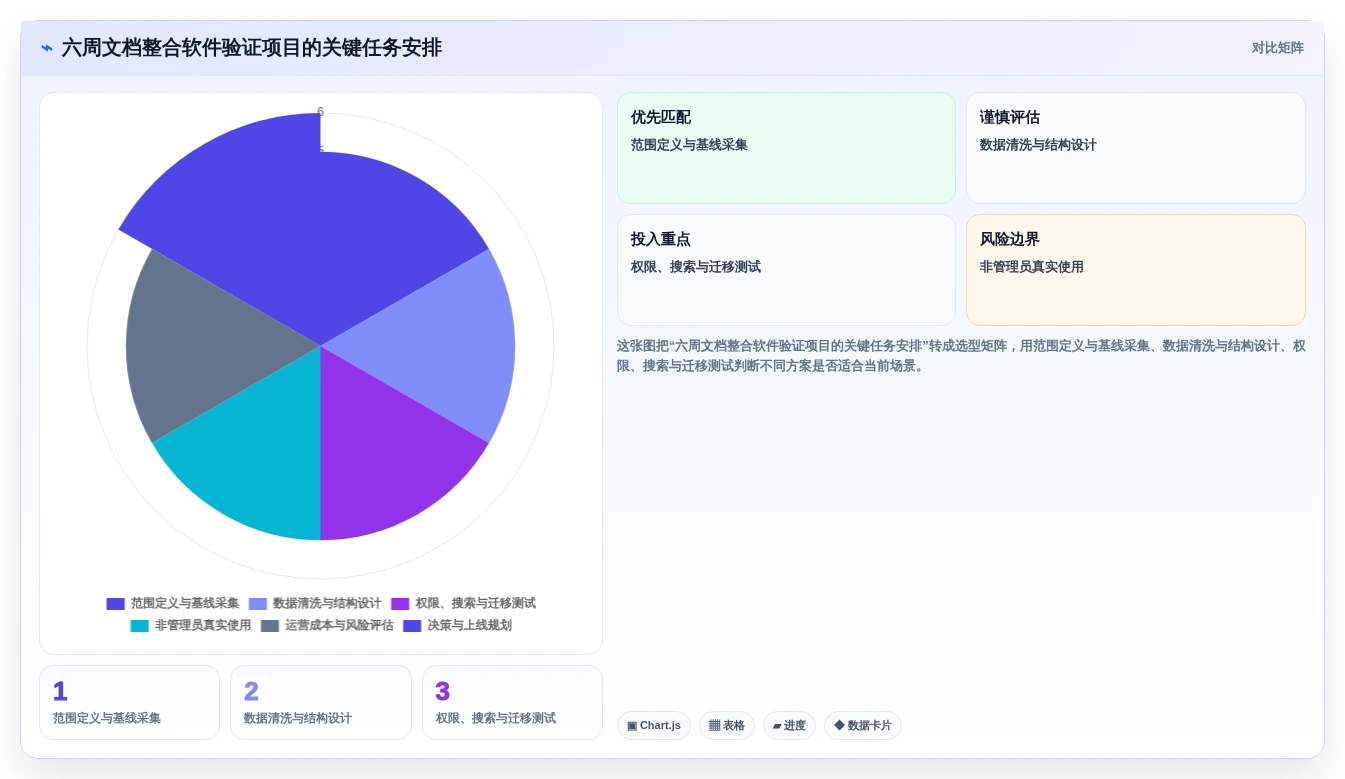
Task: Open the 风险边界 matrix card
Action: coord(1136,270)
